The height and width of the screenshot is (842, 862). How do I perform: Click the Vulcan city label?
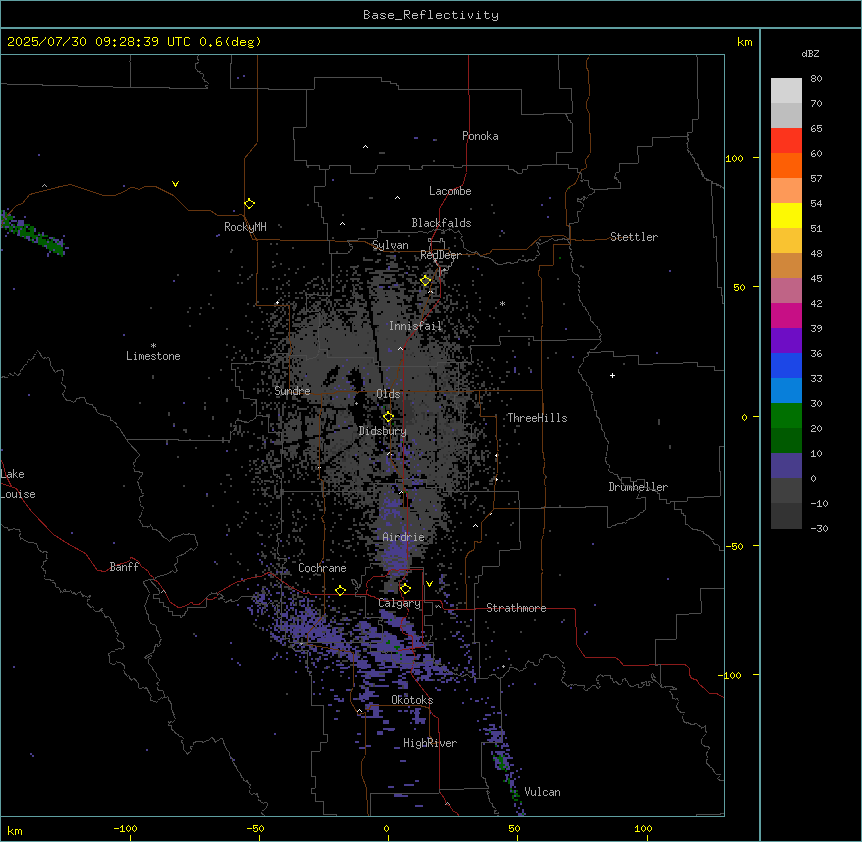point(543,792)
